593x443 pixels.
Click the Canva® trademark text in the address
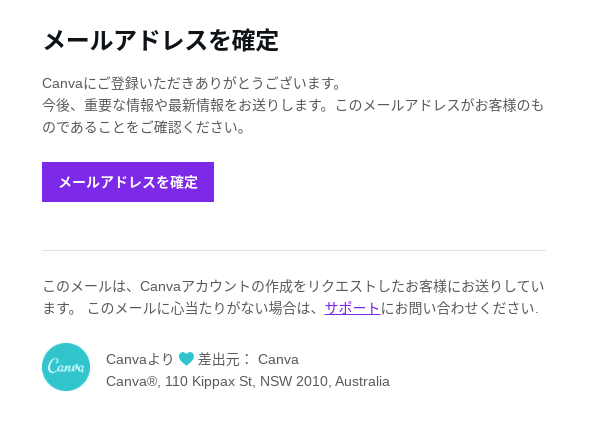click(x=133, y=381)
